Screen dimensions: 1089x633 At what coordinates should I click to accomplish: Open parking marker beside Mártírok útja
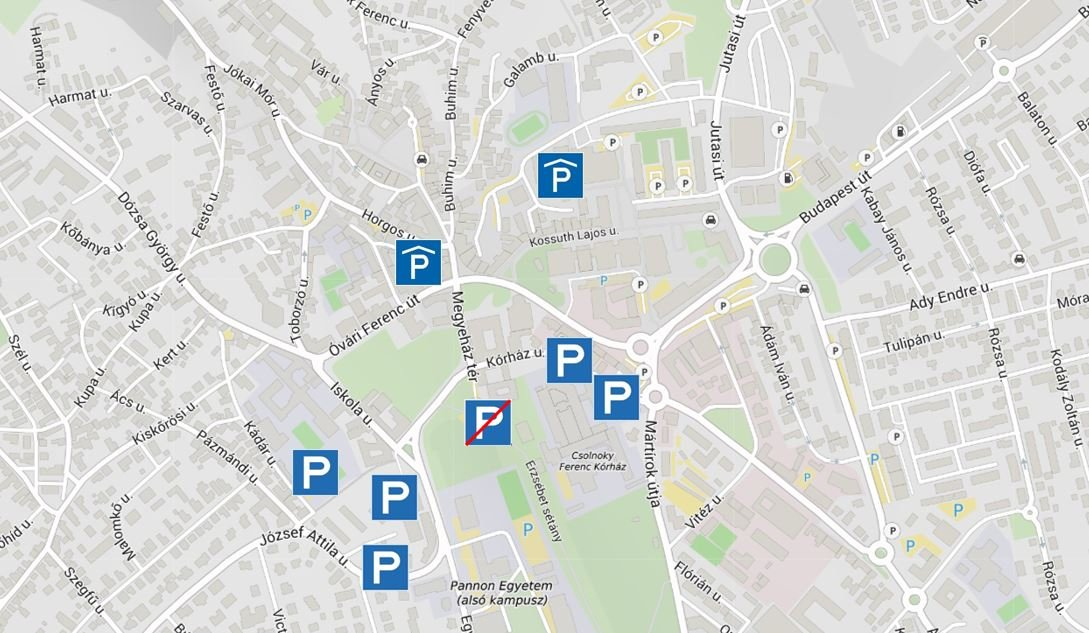coord(616,397)
